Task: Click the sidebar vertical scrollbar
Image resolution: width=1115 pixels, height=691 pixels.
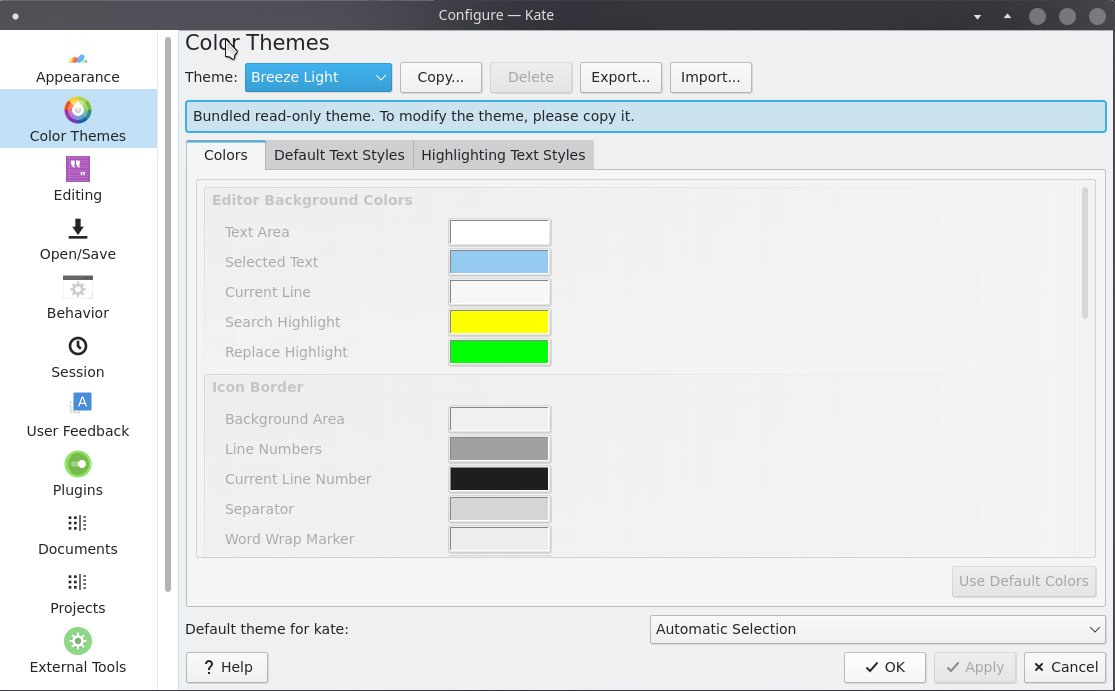Action: (x=168, y=314)
